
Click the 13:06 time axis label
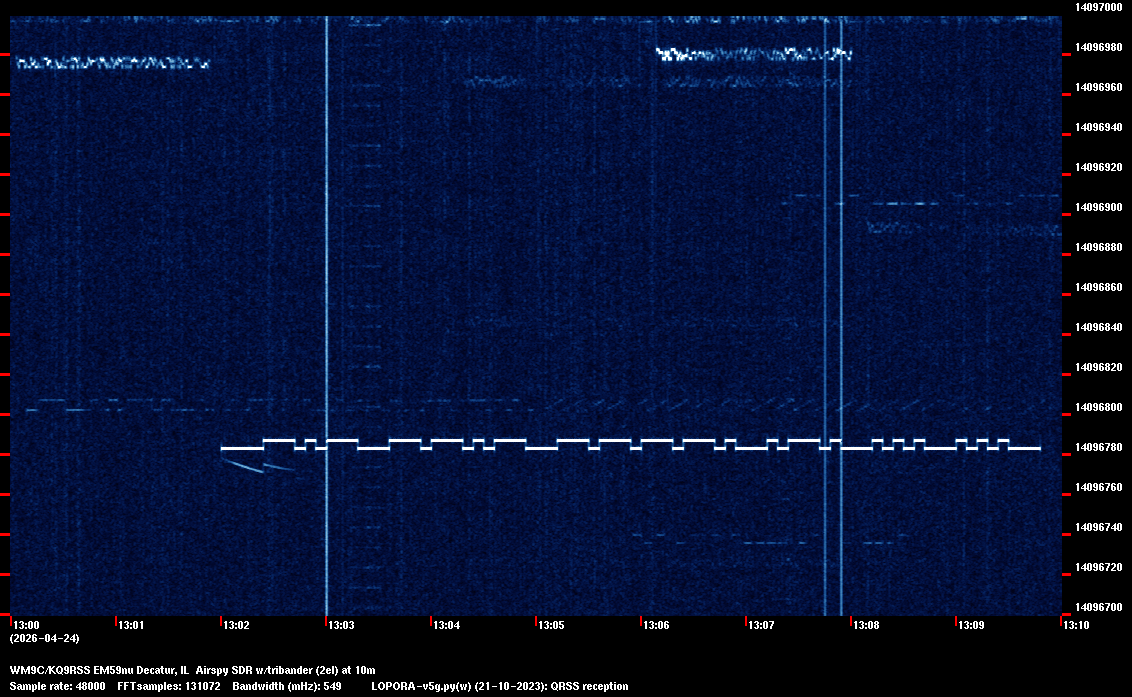tap(655, 626)
